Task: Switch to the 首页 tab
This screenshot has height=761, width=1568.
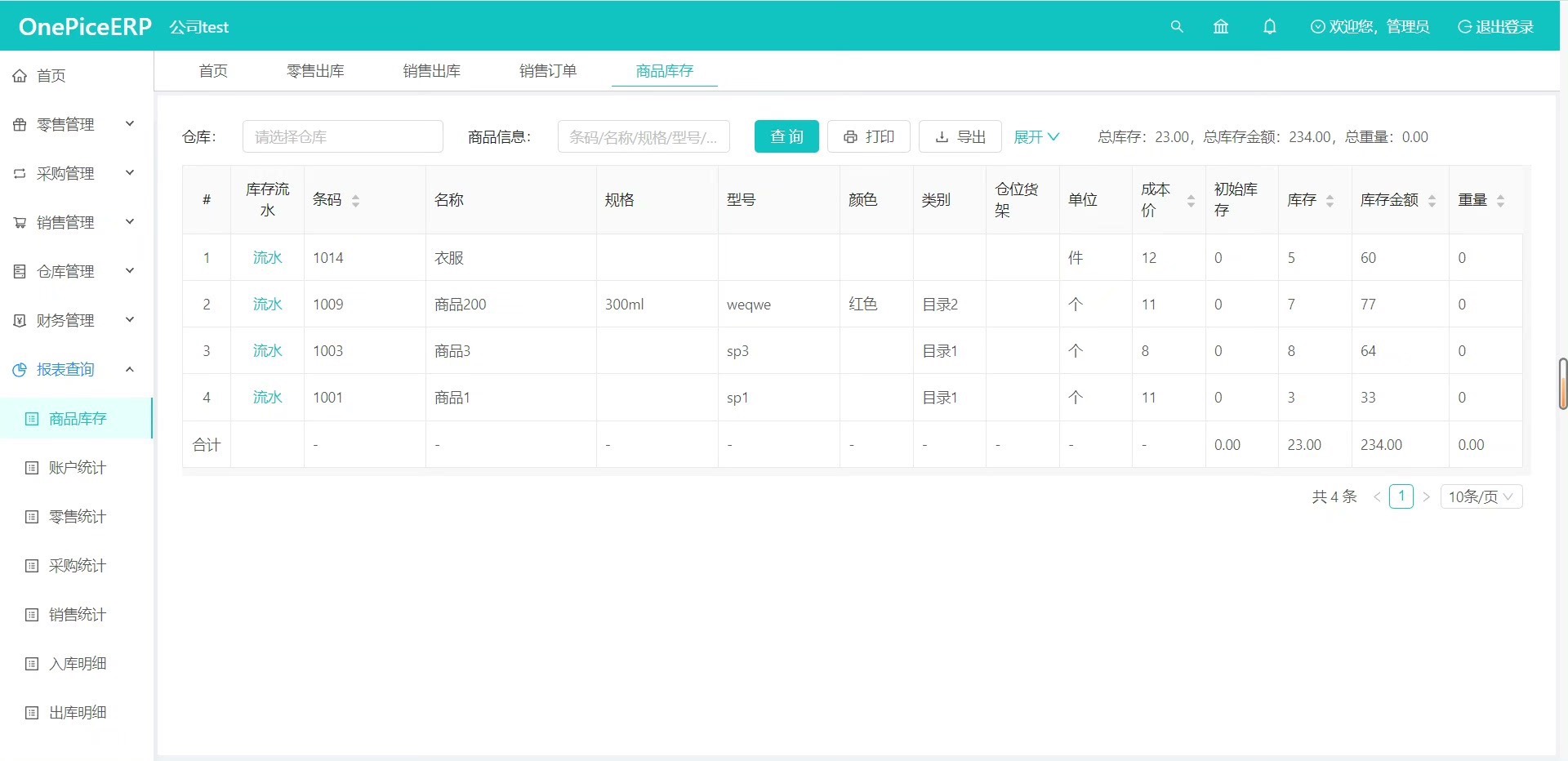Action: (213, 71)
